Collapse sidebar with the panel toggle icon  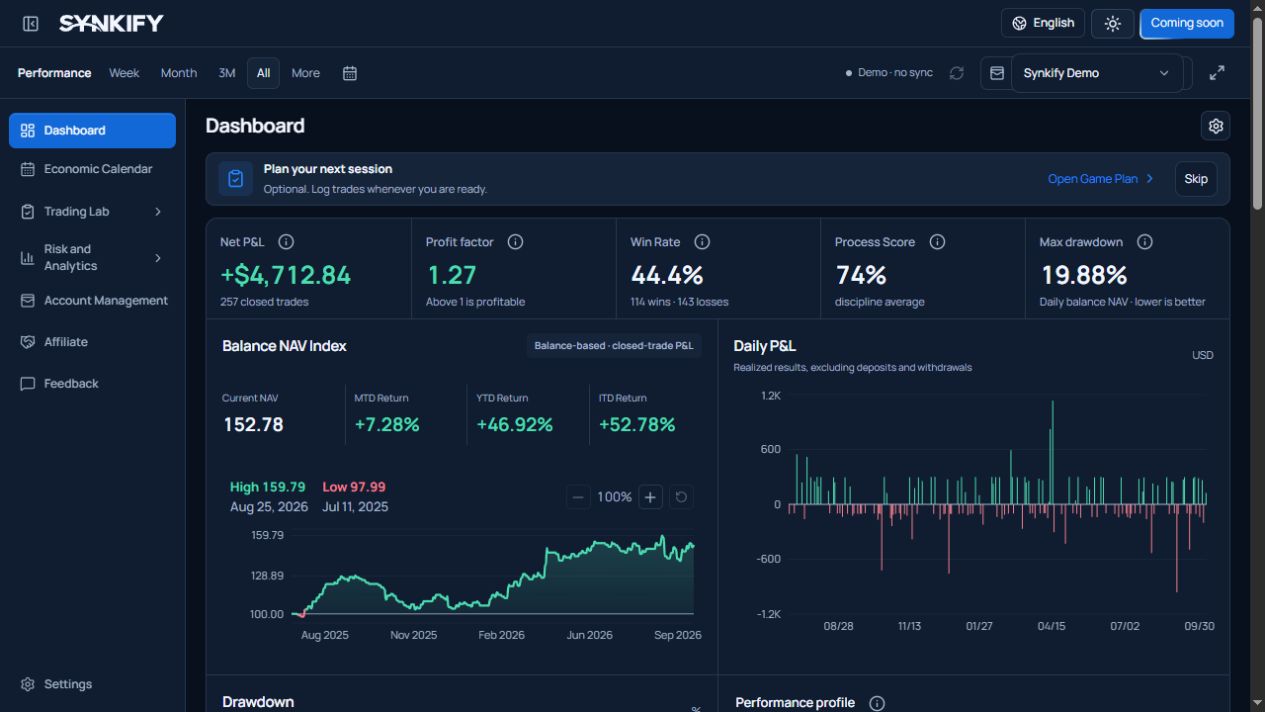point(31,23)
